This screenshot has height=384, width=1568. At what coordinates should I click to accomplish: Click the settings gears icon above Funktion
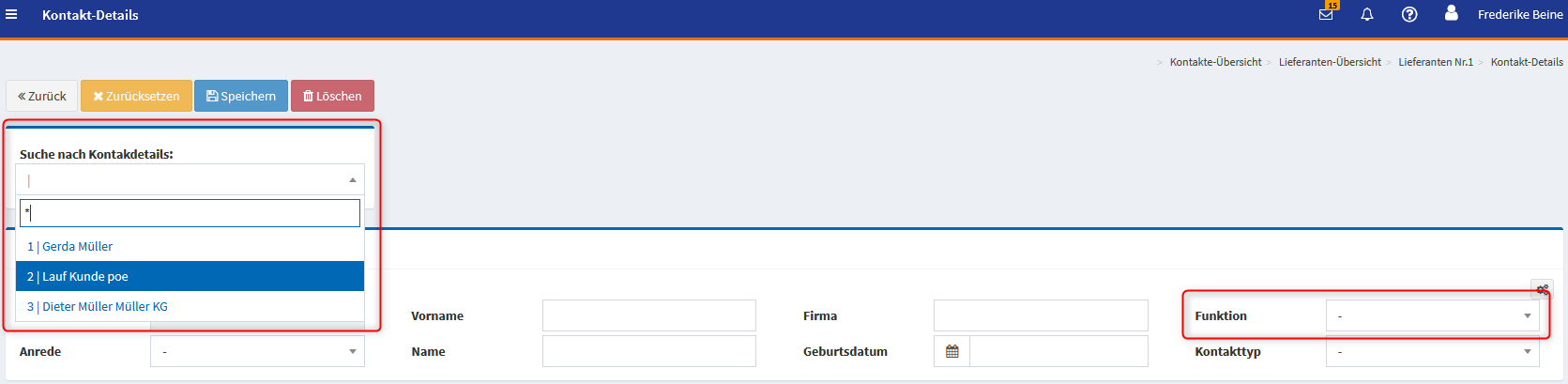(x=1542, y=289)
